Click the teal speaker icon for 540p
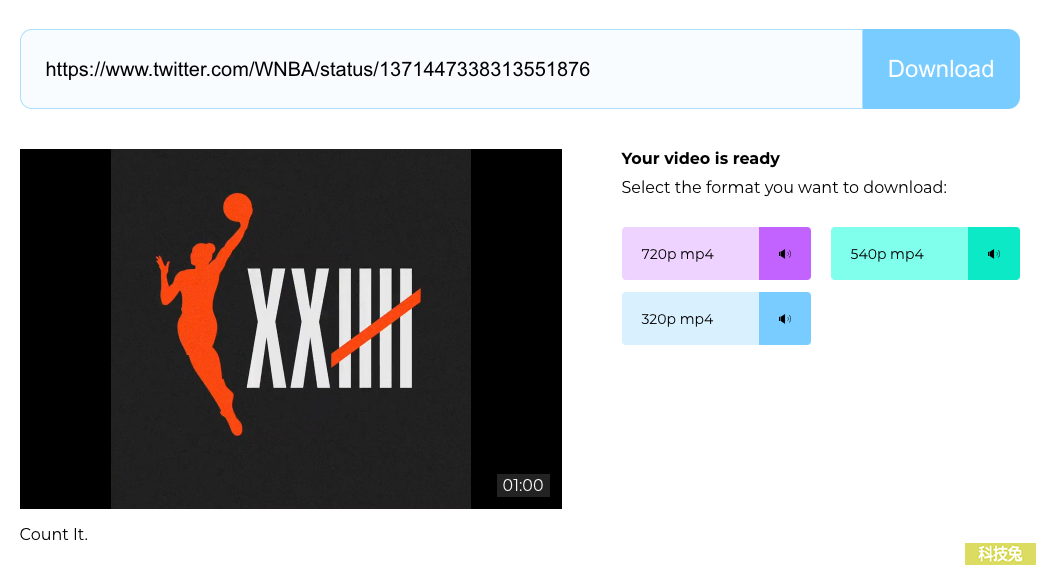The height and width of the screenshot is (570, 1041). coord(994,253)
